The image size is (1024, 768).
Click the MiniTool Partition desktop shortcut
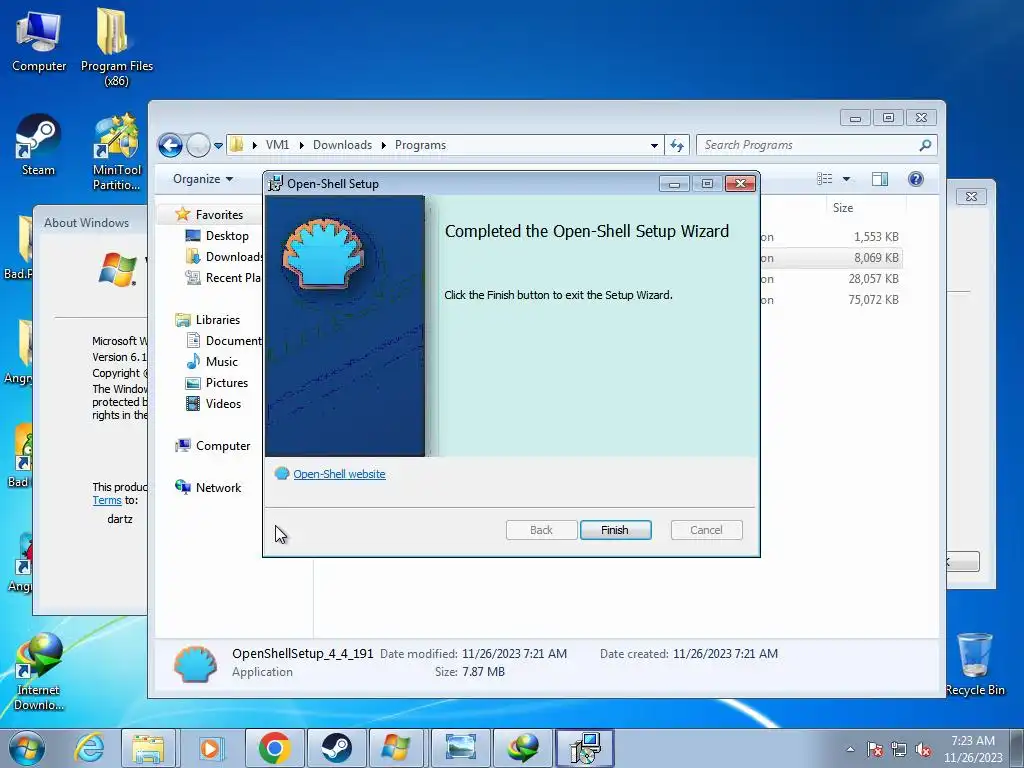click(x=116, y=152)
